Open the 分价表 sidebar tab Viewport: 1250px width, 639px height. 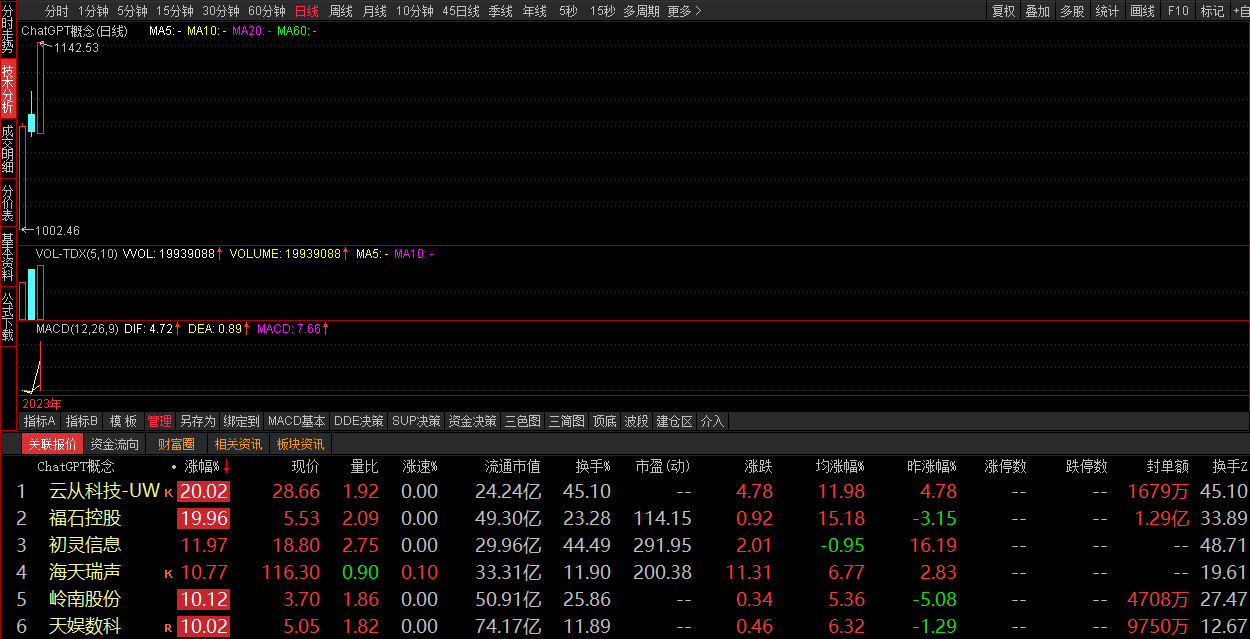point(8,203)
